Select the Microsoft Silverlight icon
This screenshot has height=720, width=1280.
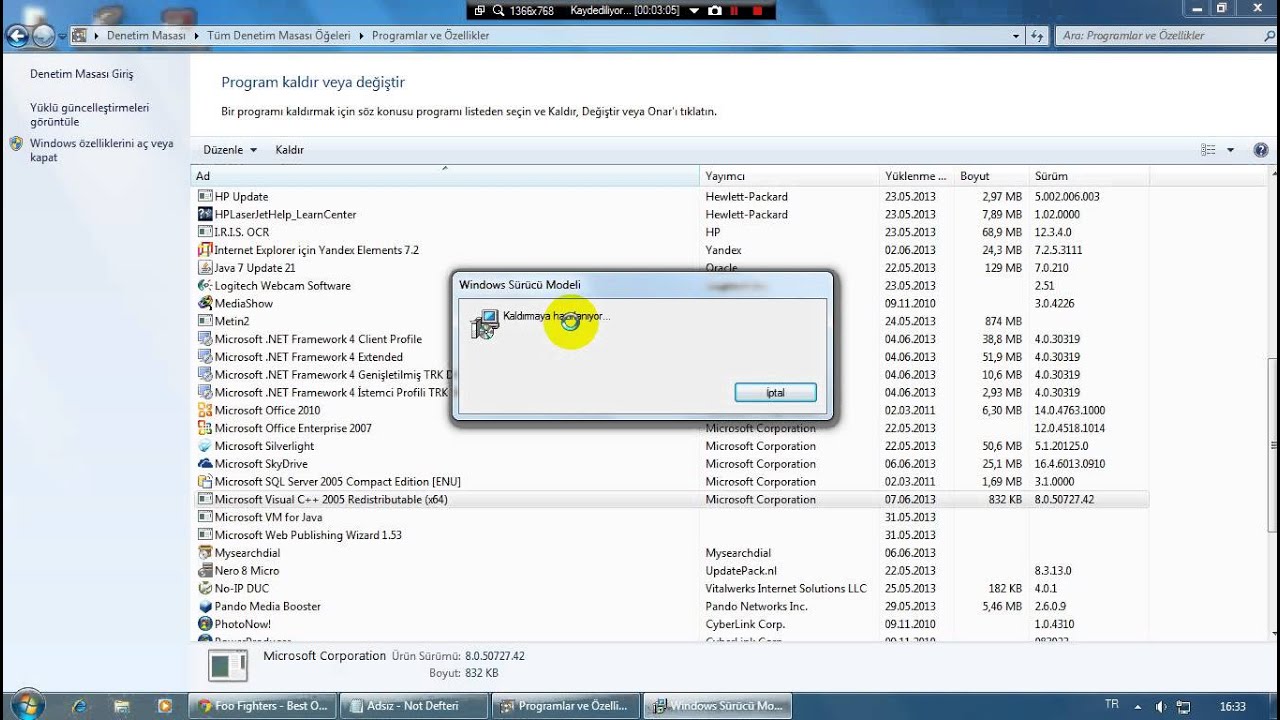205,446
